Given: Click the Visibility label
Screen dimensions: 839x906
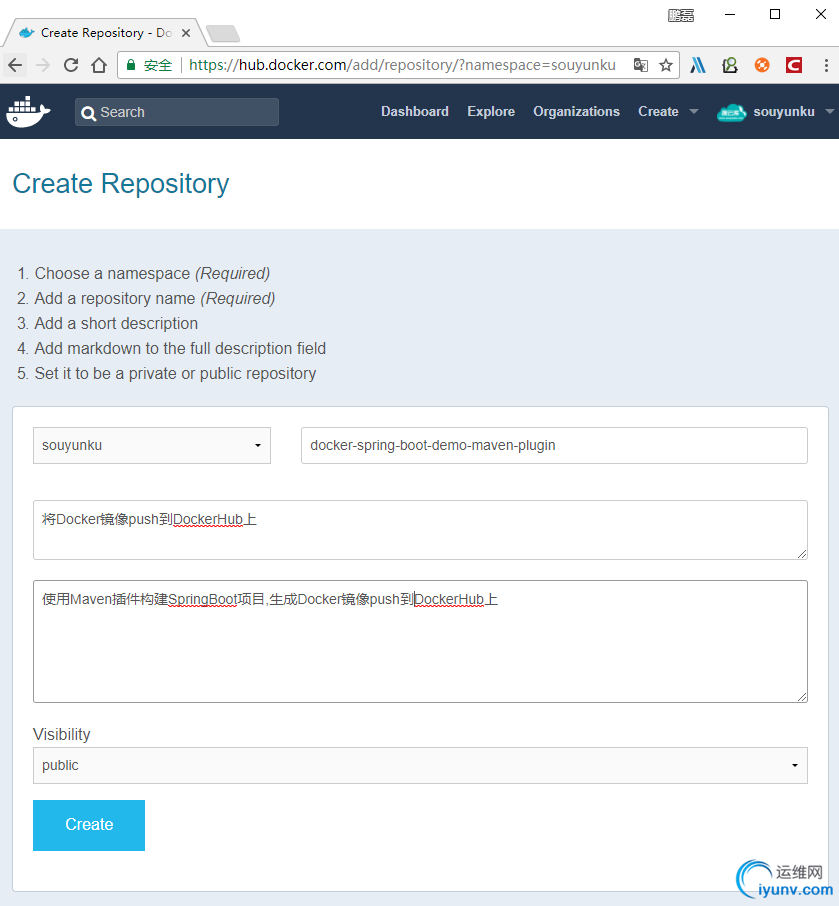Looking at the screenshot, I should [x=62, y=734].
